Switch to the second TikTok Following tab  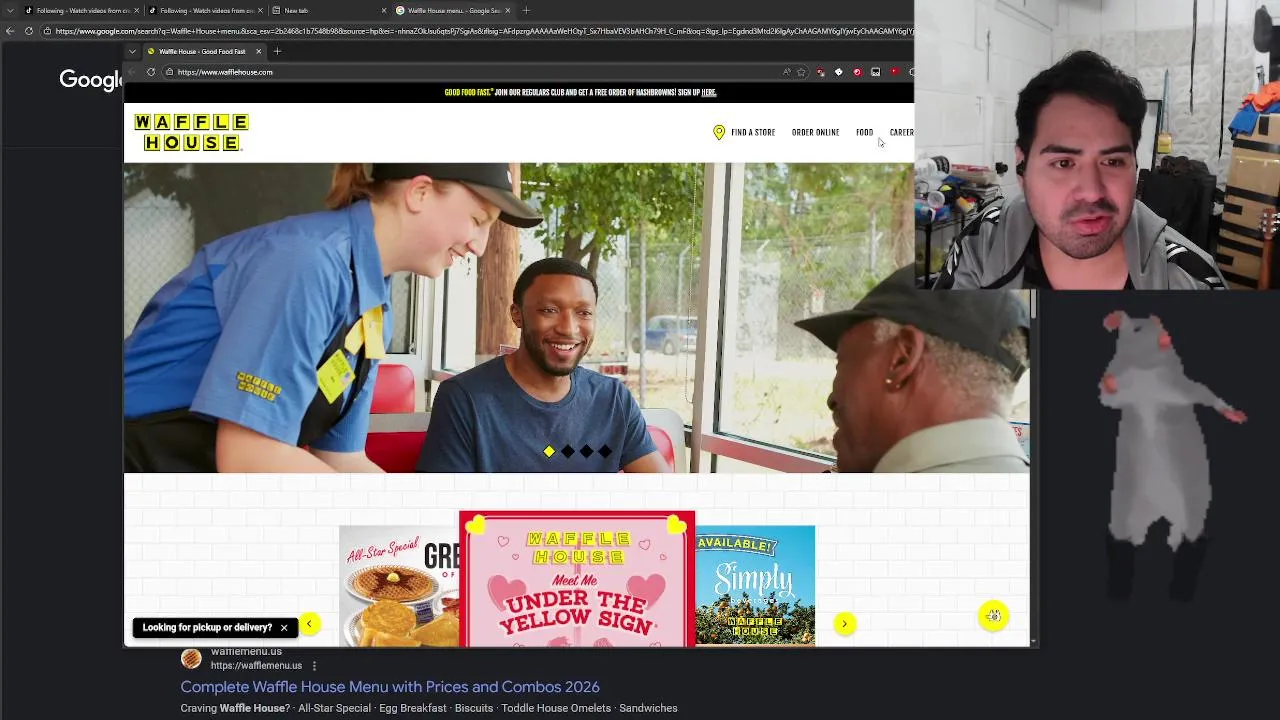coord(205,10)
